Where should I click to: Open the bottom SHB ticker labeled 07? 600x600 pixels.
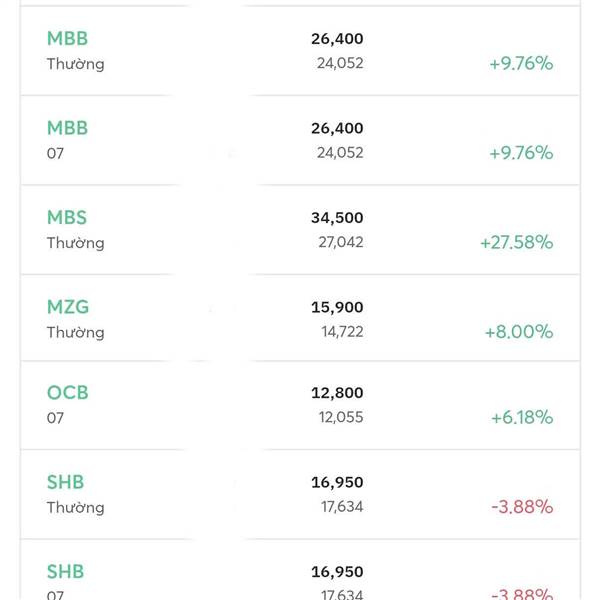click(66, 572)
